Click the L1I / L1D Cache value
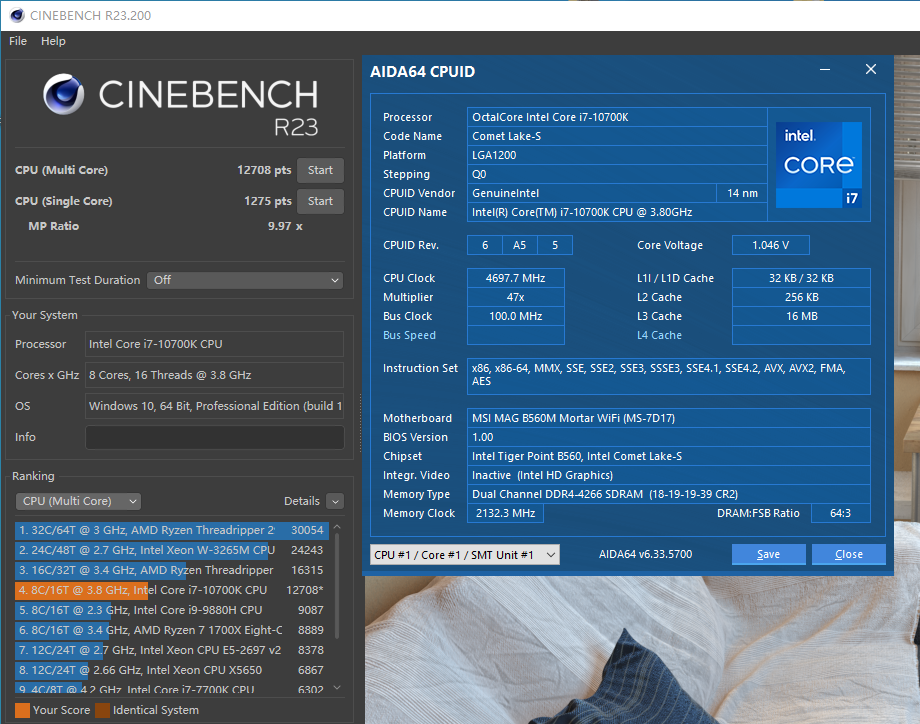920x724 pixels. (x=801, y=278)
